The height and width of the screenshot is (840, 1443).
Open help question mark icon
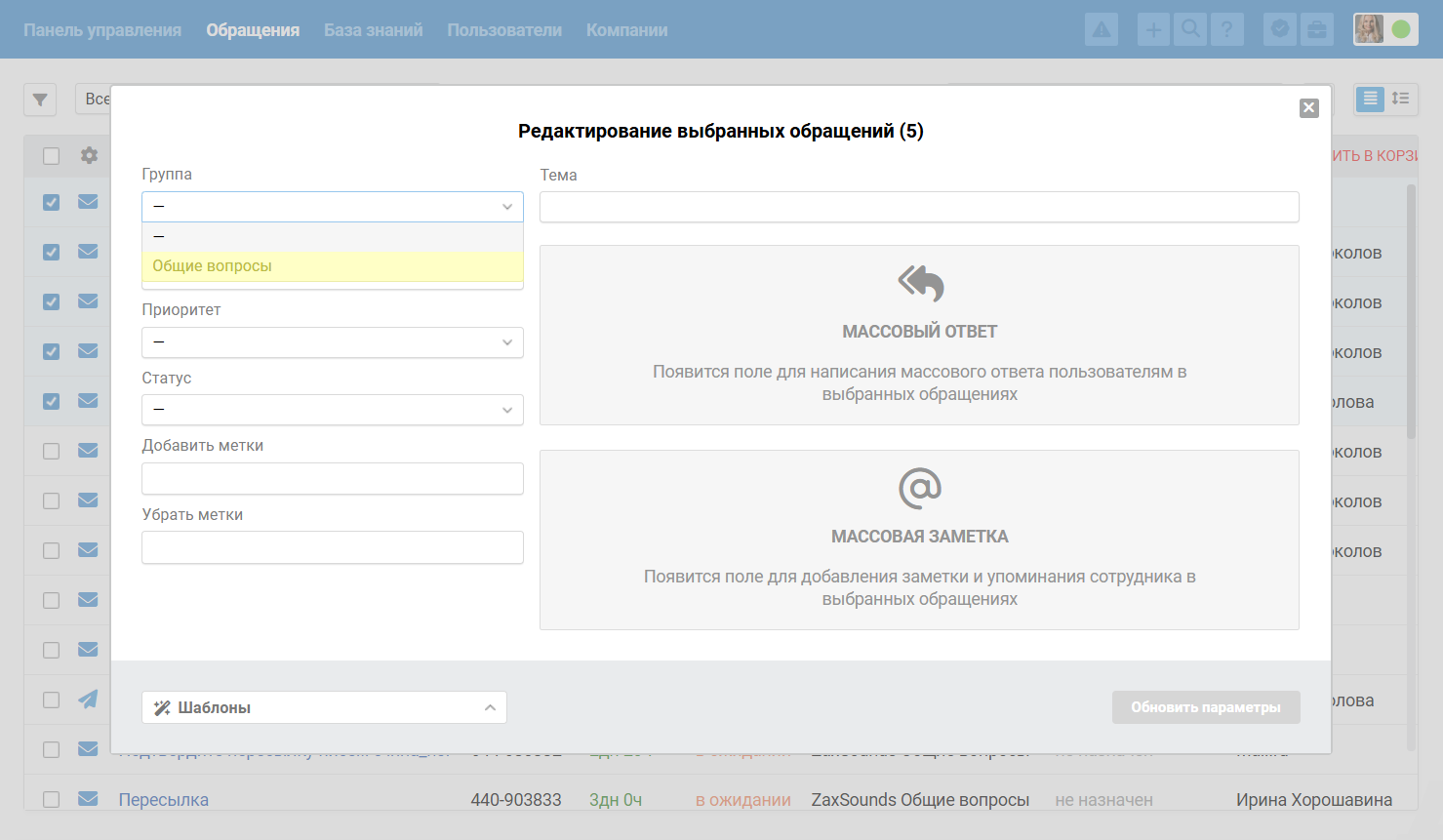pos(1226,29)
